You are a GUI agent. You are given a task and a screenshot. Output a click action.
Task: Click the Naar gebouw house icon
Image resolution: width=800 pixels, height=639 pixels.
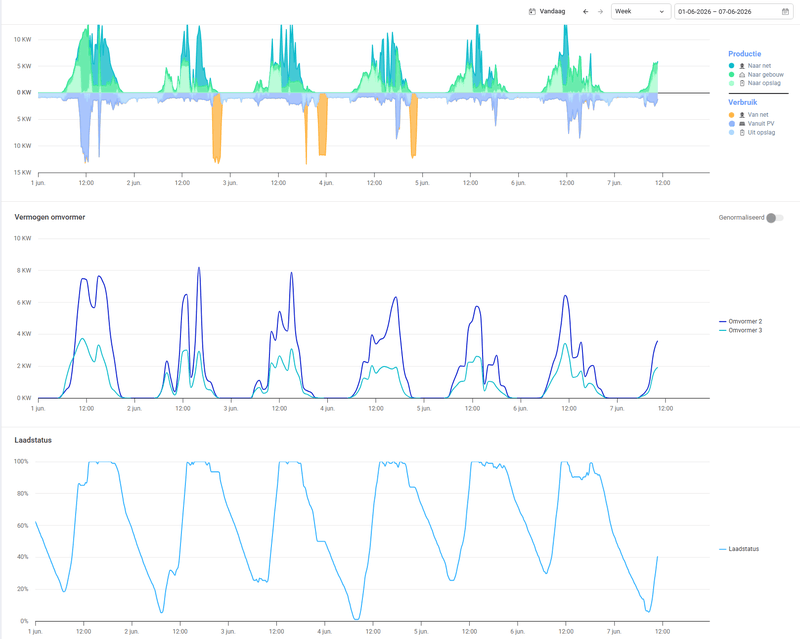pyautogui.click(x=742, y=75)
